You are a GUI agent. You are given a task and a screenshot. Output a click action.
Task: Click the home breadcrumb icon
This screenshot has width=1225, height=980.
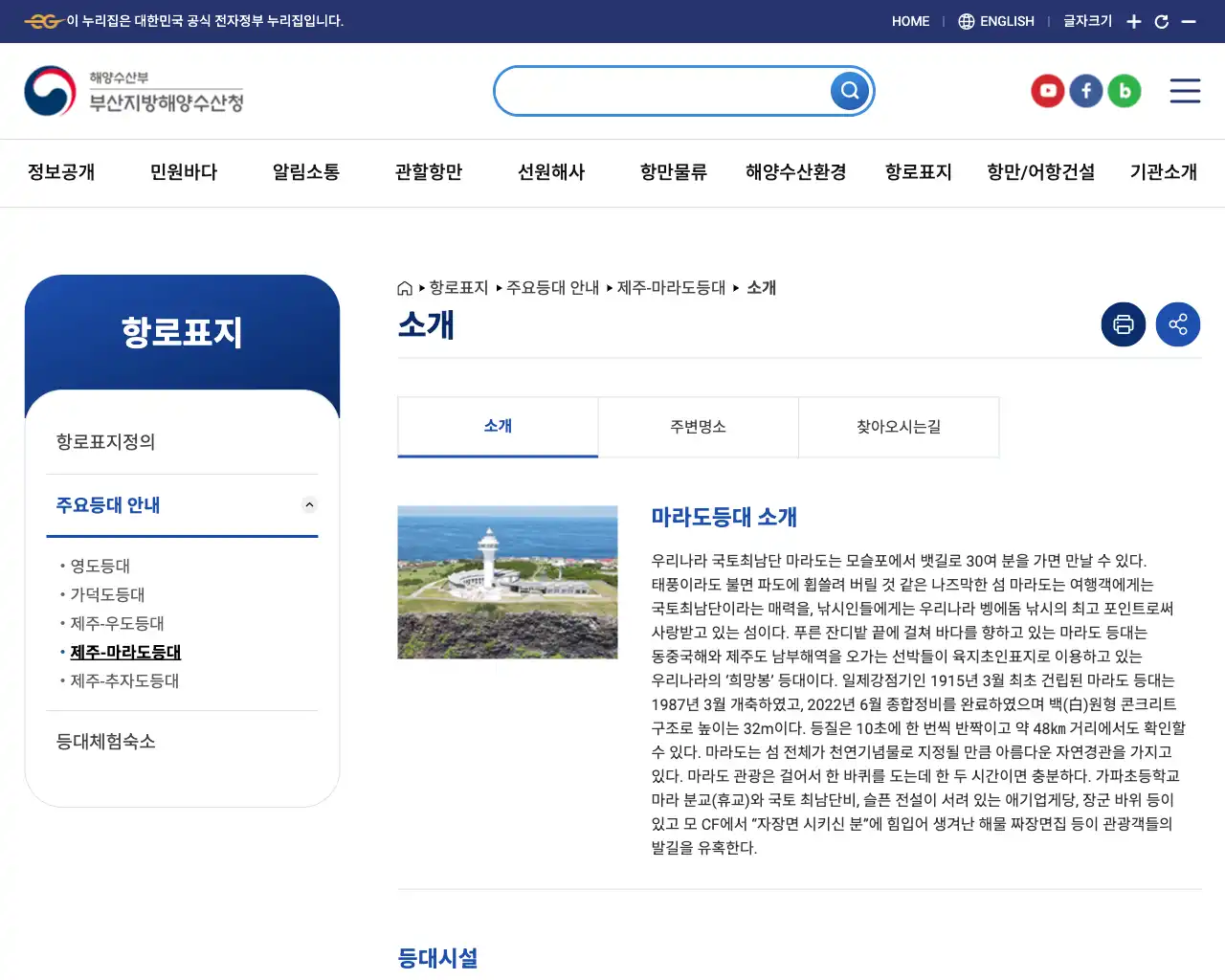(405, 288)
